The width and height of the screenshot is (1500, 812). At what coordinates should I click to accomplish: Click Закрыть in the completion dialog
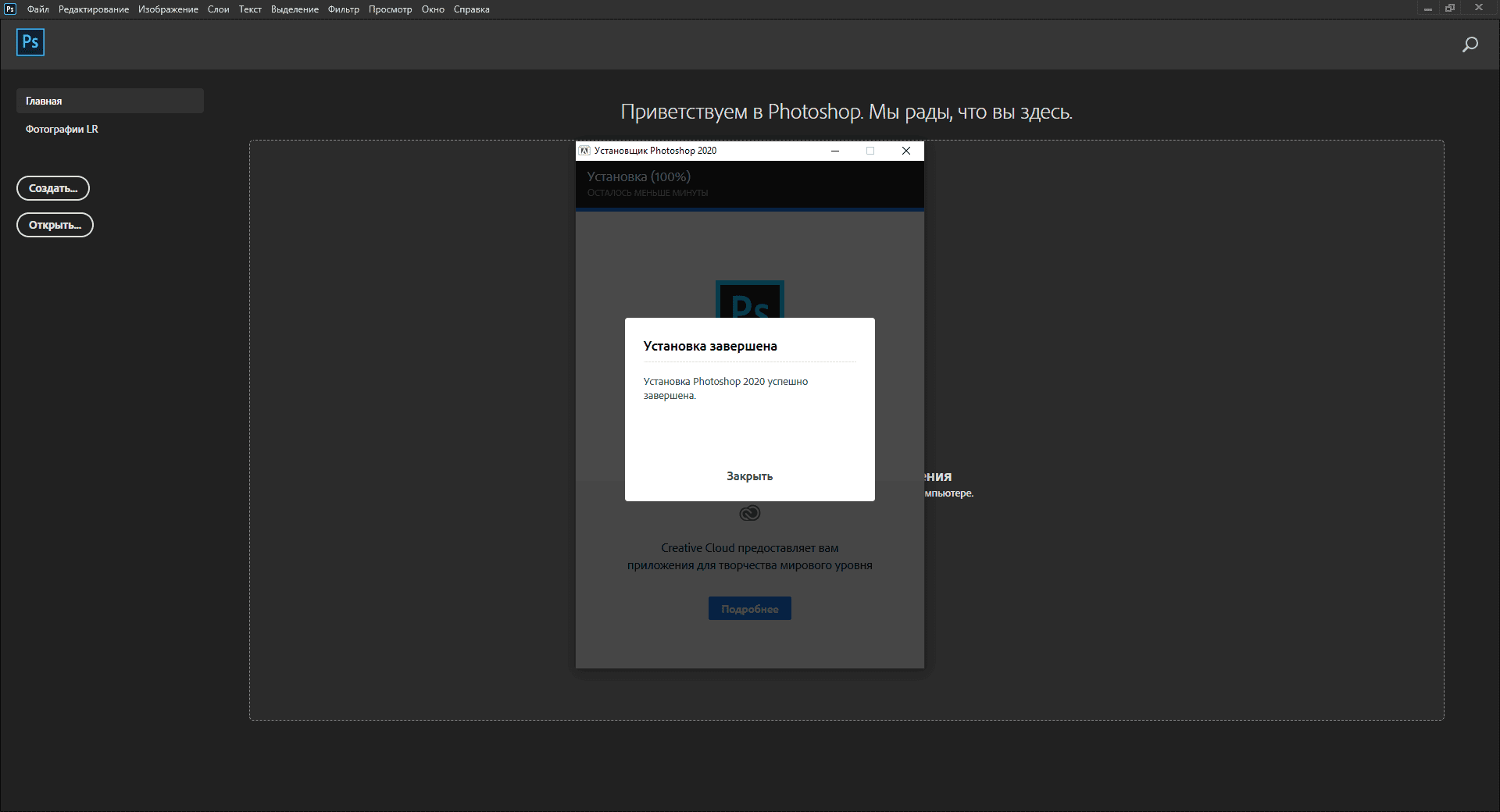(749, 476)
